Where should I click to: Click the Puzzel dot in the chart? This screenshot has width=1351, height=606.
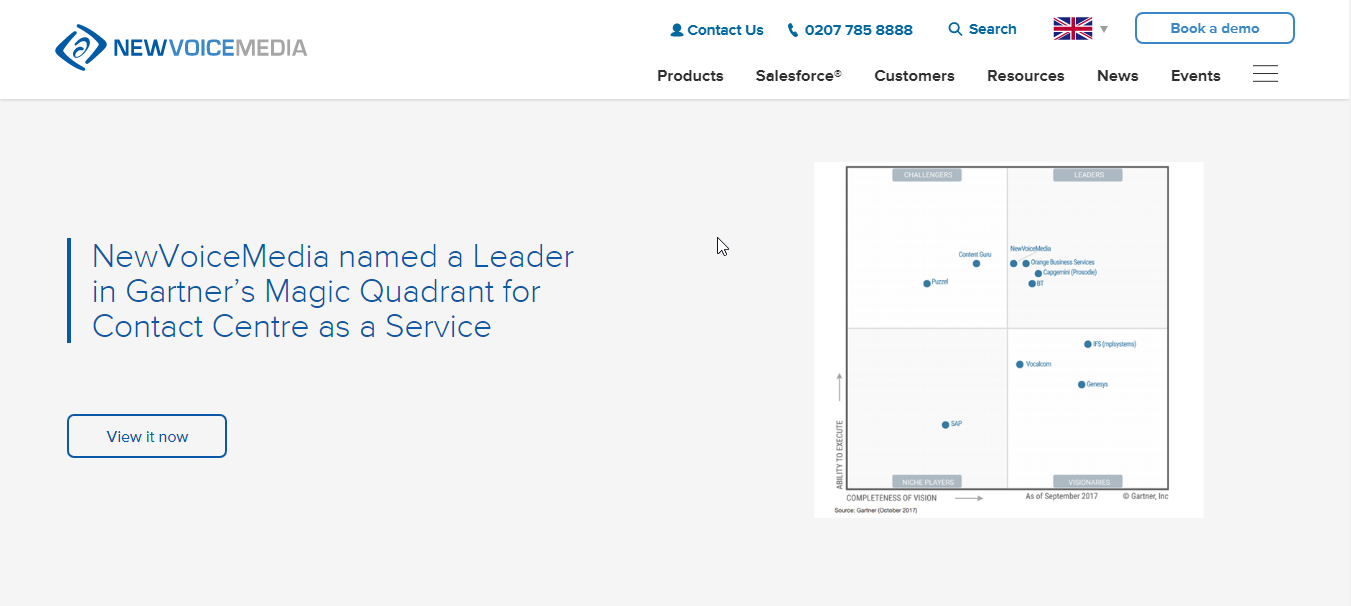926,284
